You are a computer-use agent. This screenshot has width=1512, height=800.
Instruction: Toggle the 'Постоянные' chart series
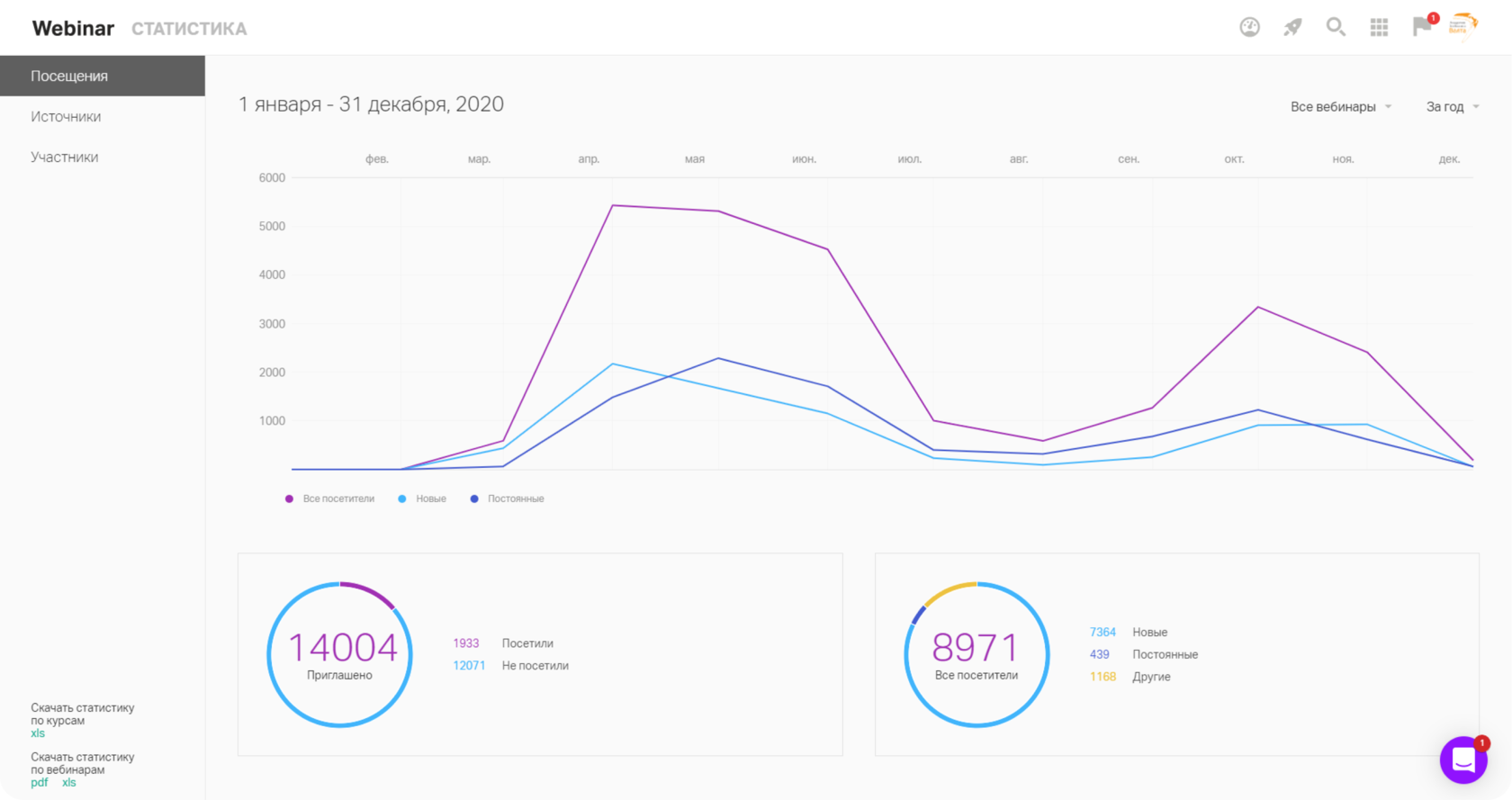(508, 499)
